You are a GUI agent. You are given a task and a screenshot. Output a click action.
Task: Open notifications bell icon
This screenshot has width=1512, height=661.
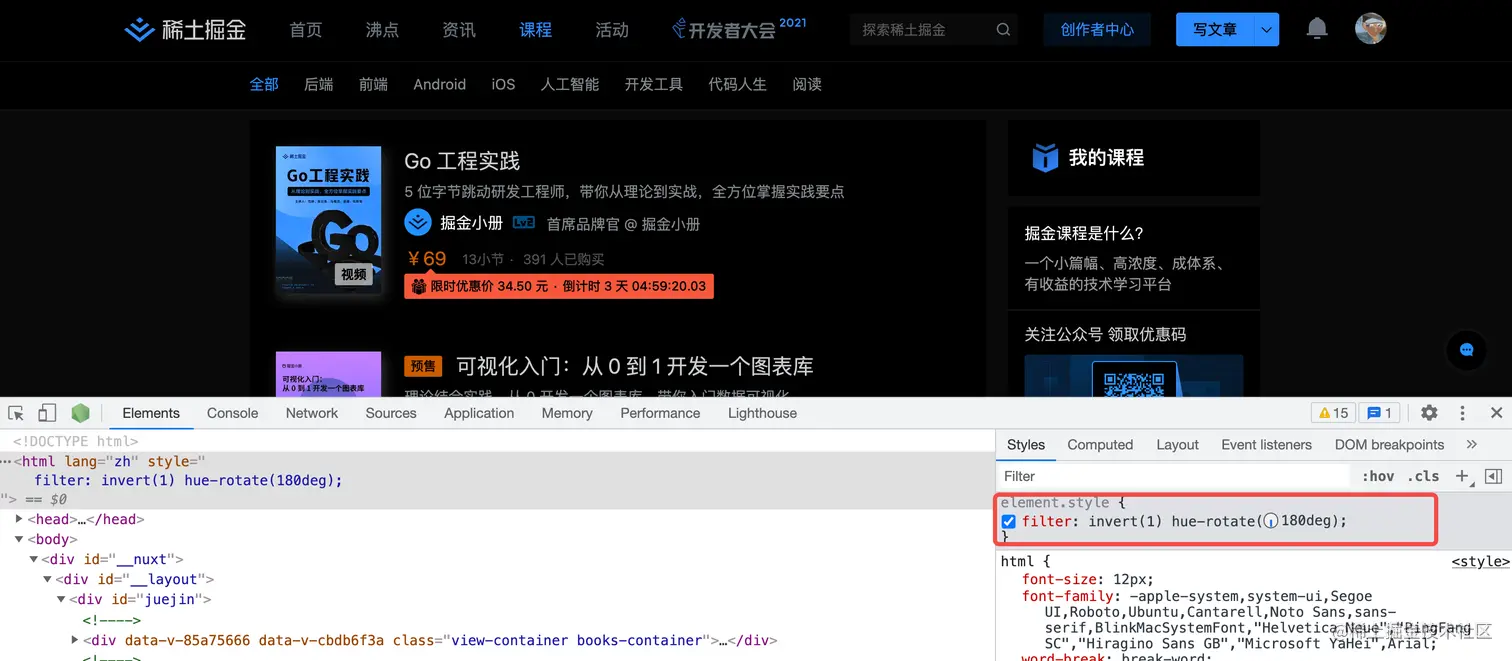pyautogui.click(x=1317, y=28)
